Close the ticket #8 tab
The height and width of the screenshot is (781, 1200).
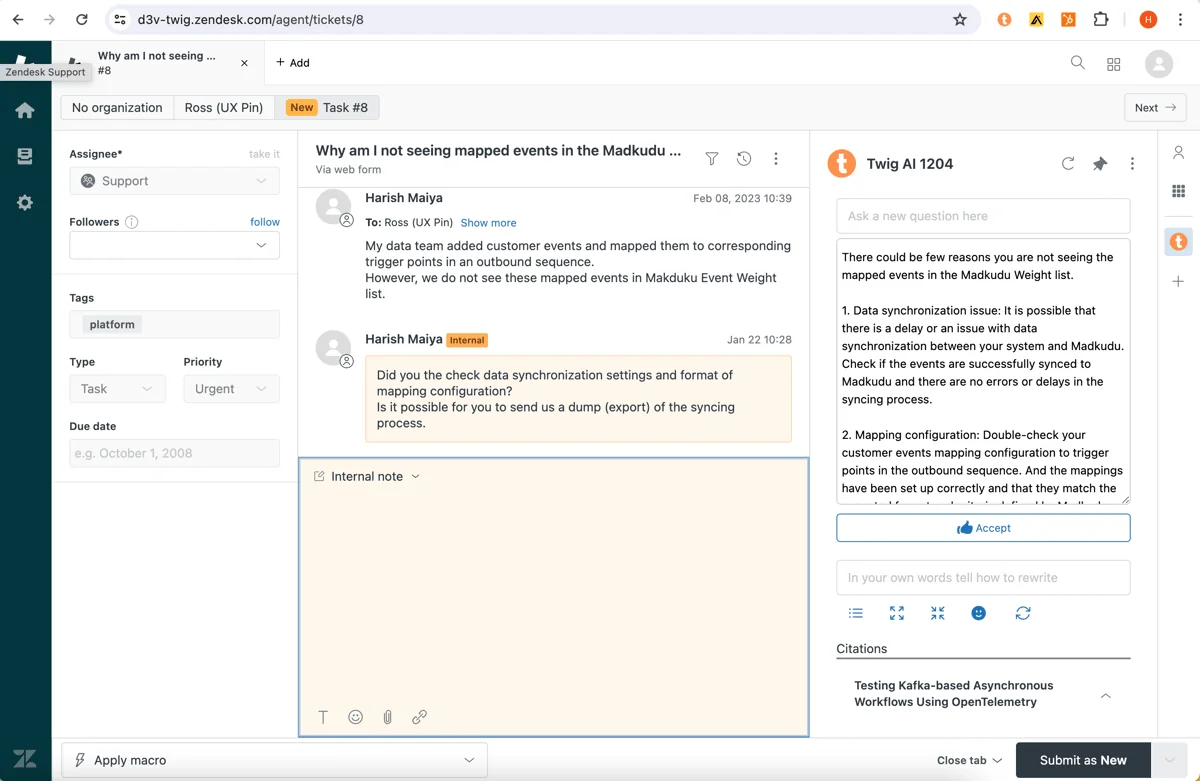pos(244,63)
